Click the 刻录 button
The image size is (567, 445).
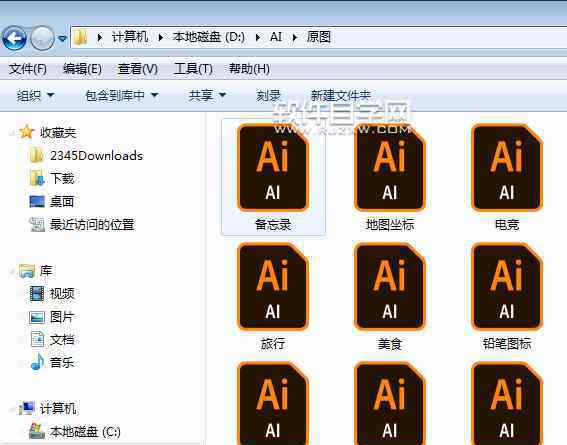(268, 95)
